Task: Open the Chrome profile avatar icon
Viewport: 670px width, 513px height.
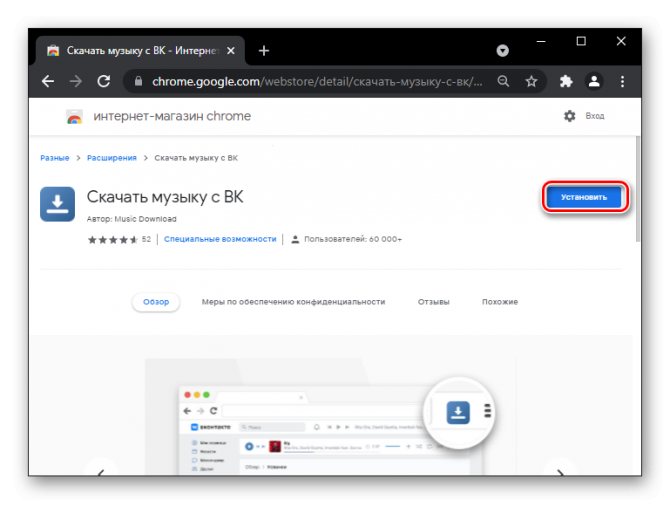Action: click(x=594, y=81)
